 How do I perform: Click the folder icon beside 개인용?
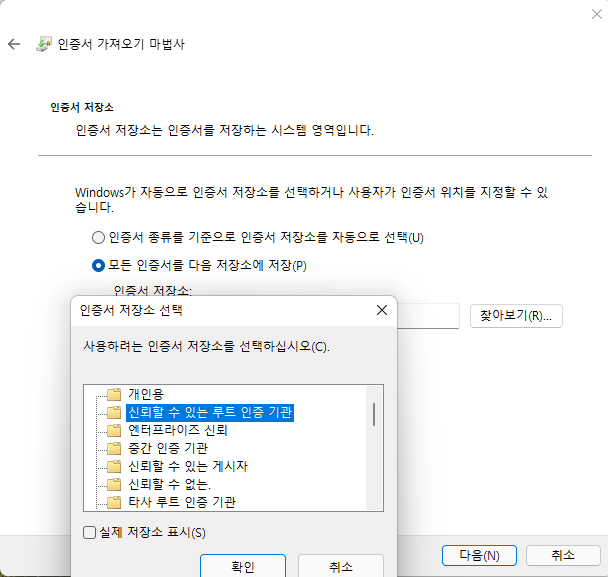[114, 394]
